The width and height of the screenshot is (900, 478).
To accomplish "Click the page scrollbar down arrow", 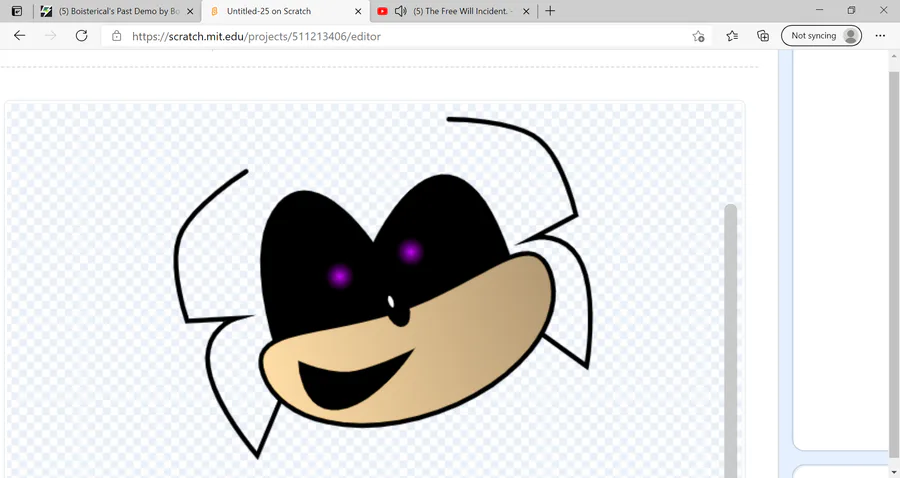I will point(894,472).
